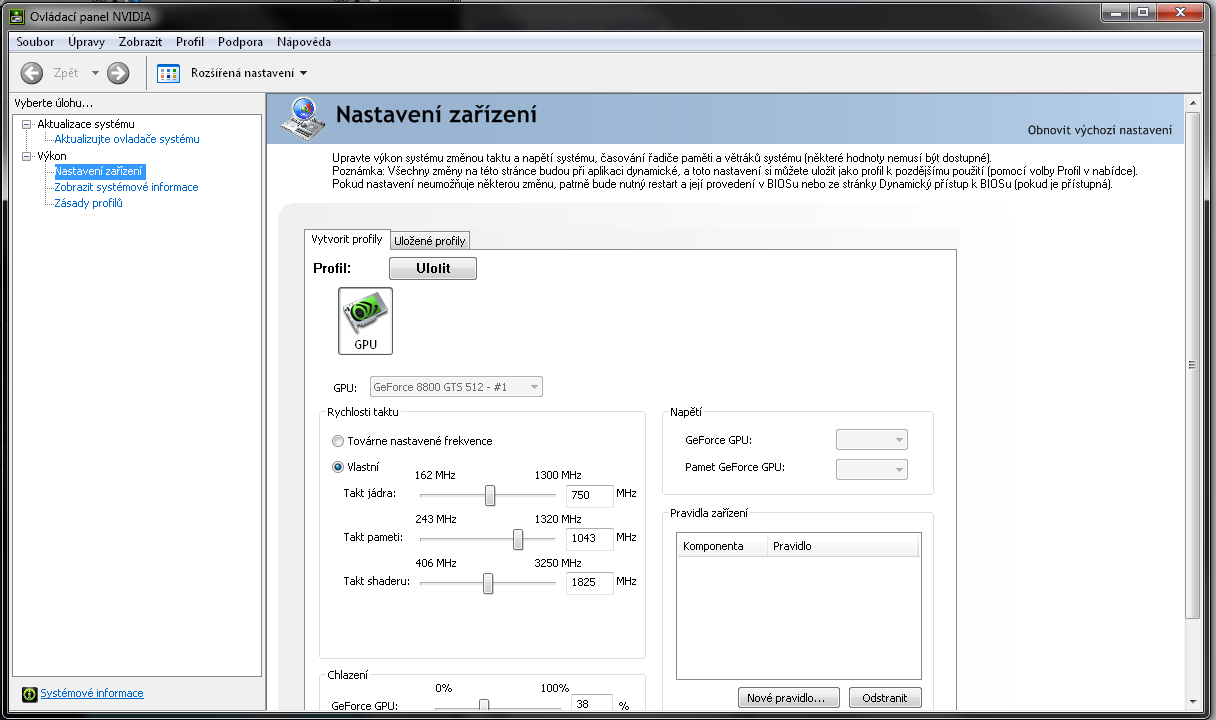The height and width of the screenshot is (720, 1216).
Task: Select Továrne nastavené frekvence radio button
Action: pyautogui.click(x=338, y=441)
